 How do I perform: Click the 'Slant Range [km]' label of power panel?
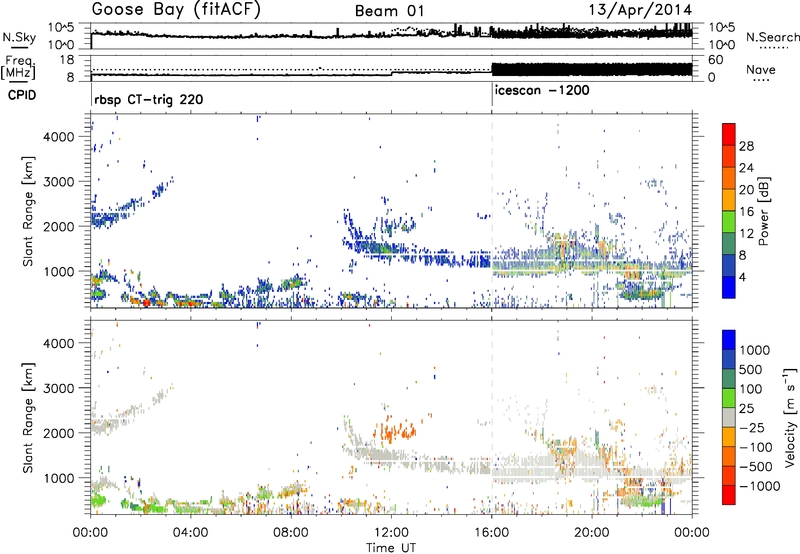coord(28,211)
